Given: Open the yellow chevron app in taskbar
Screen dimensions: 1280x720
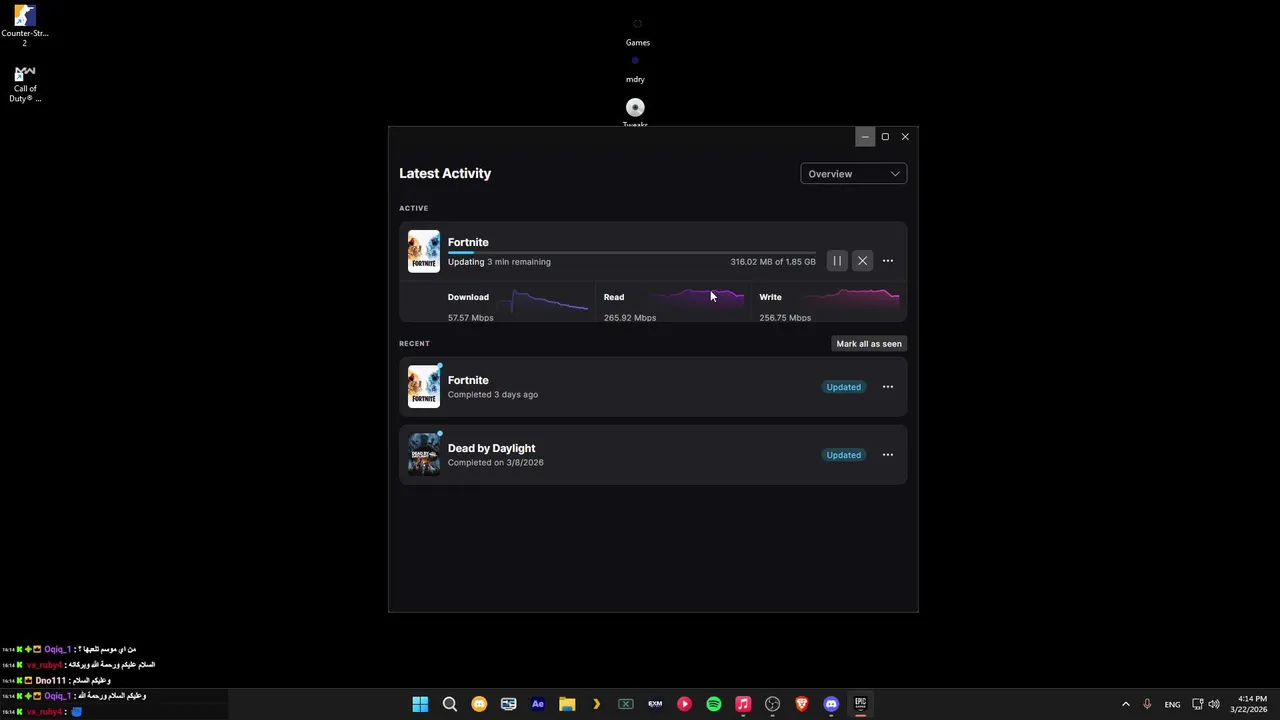Looking at the screenshot, I should point(596,704).
